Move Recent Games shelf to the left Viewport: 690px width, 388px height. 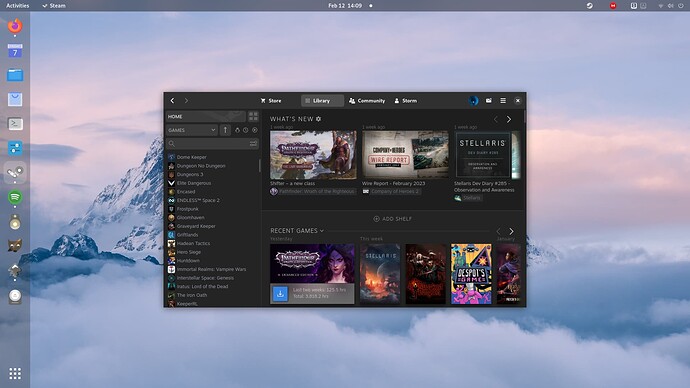coord(498,231)
